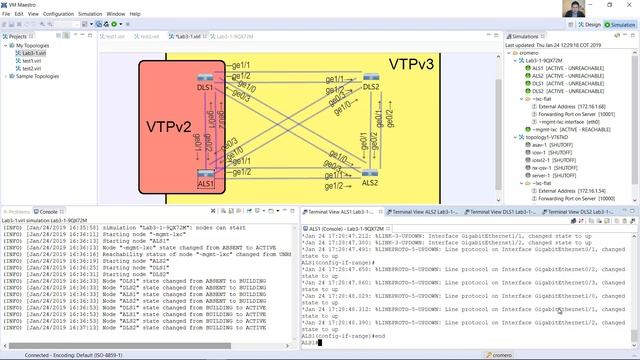Switch to the Design perspective
The width and height of the screenshot is (640, 360).
point(589,24)
